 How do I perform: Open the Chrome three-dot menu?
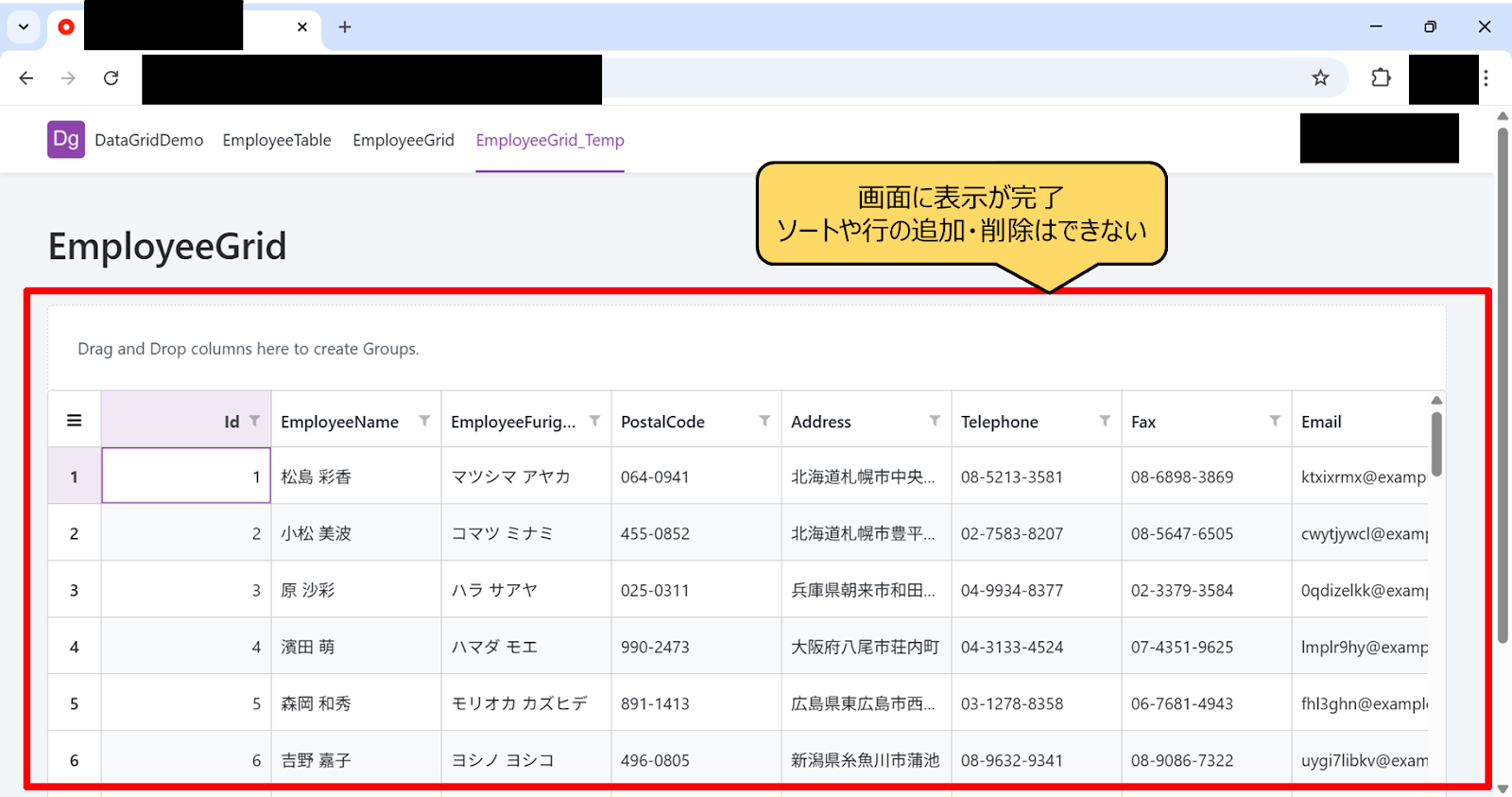pyautogui.click(x=1486, y=78)
